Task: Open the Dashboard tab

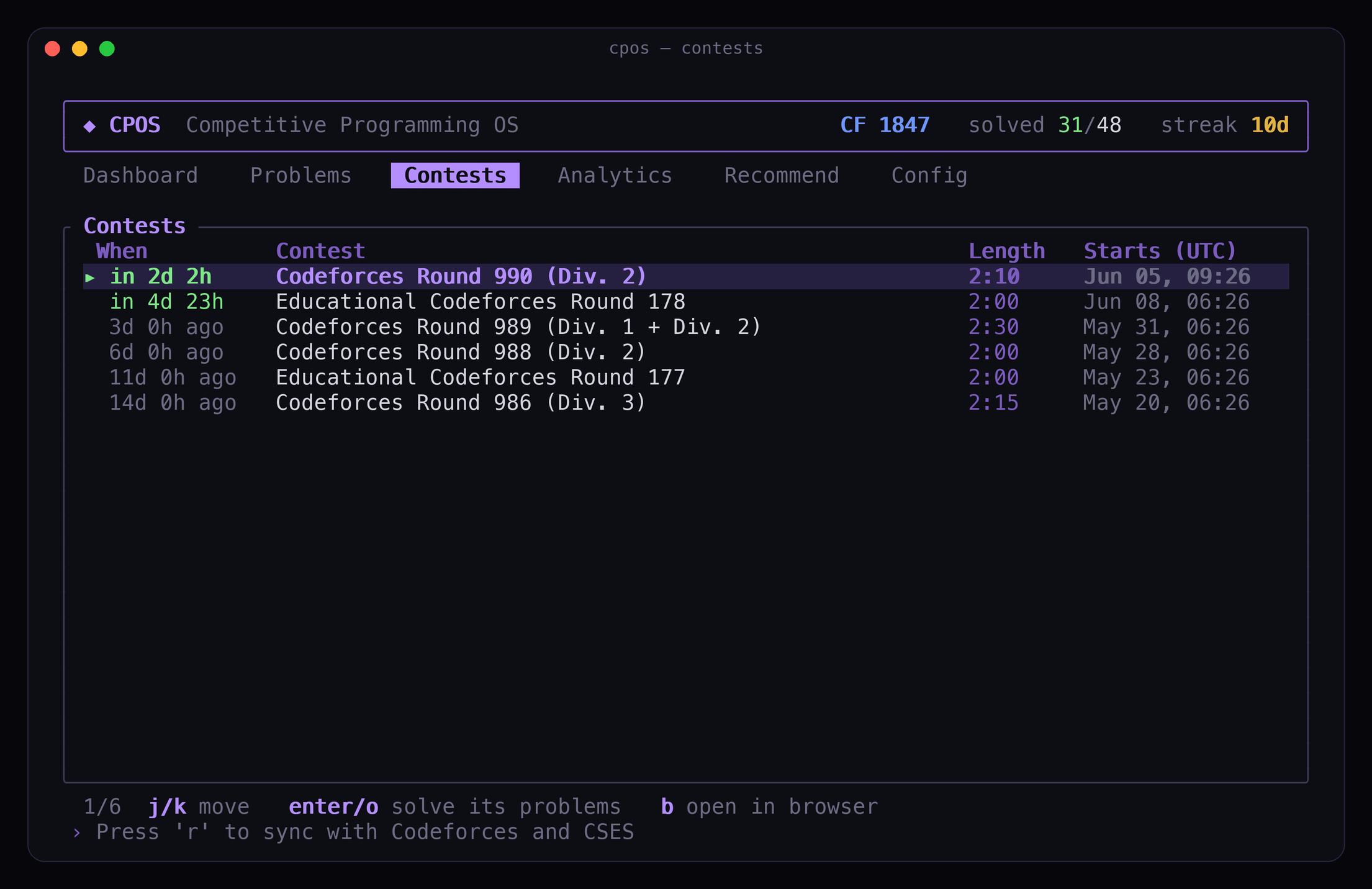Action: pyautogui.click(x=140, y=176)
